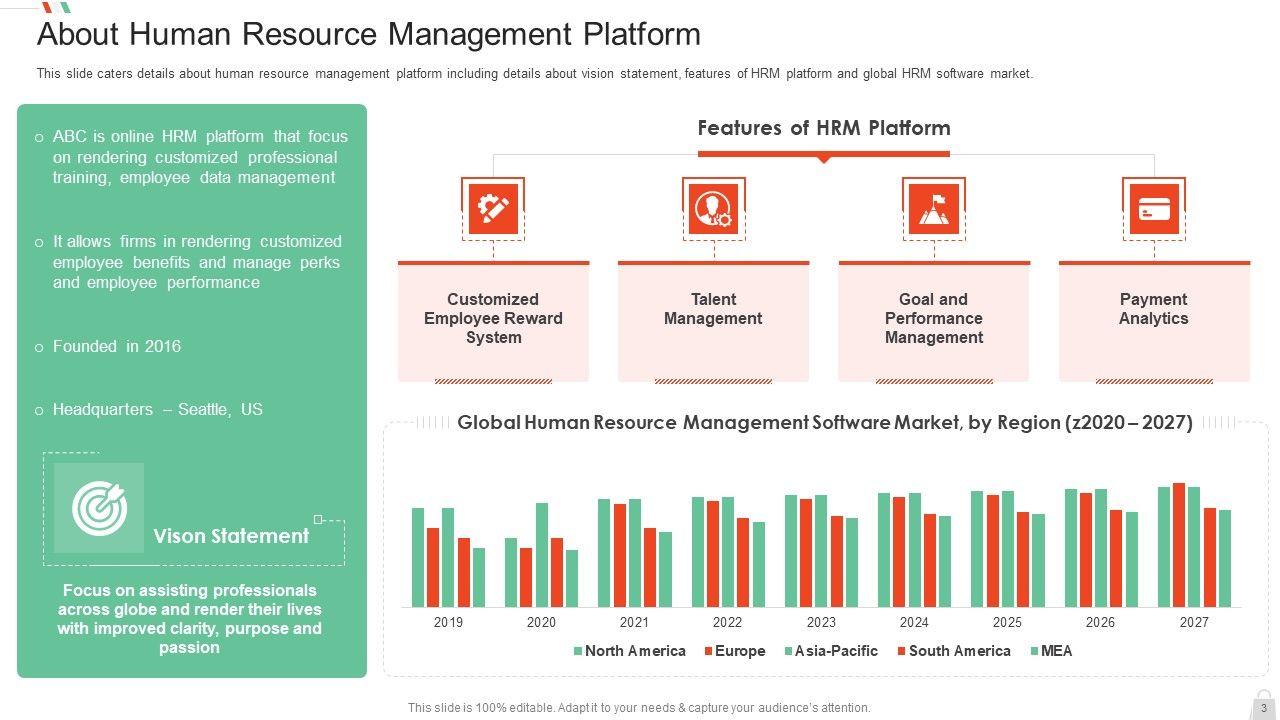
Task: Select the slide title About Human Resource Management Platform
Action: 368,34
